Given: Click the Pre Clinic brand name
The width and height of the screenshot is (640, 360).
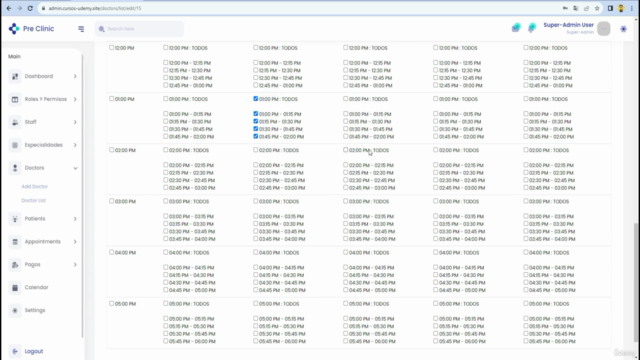Looking at the screenshot, I should point(38,29).
